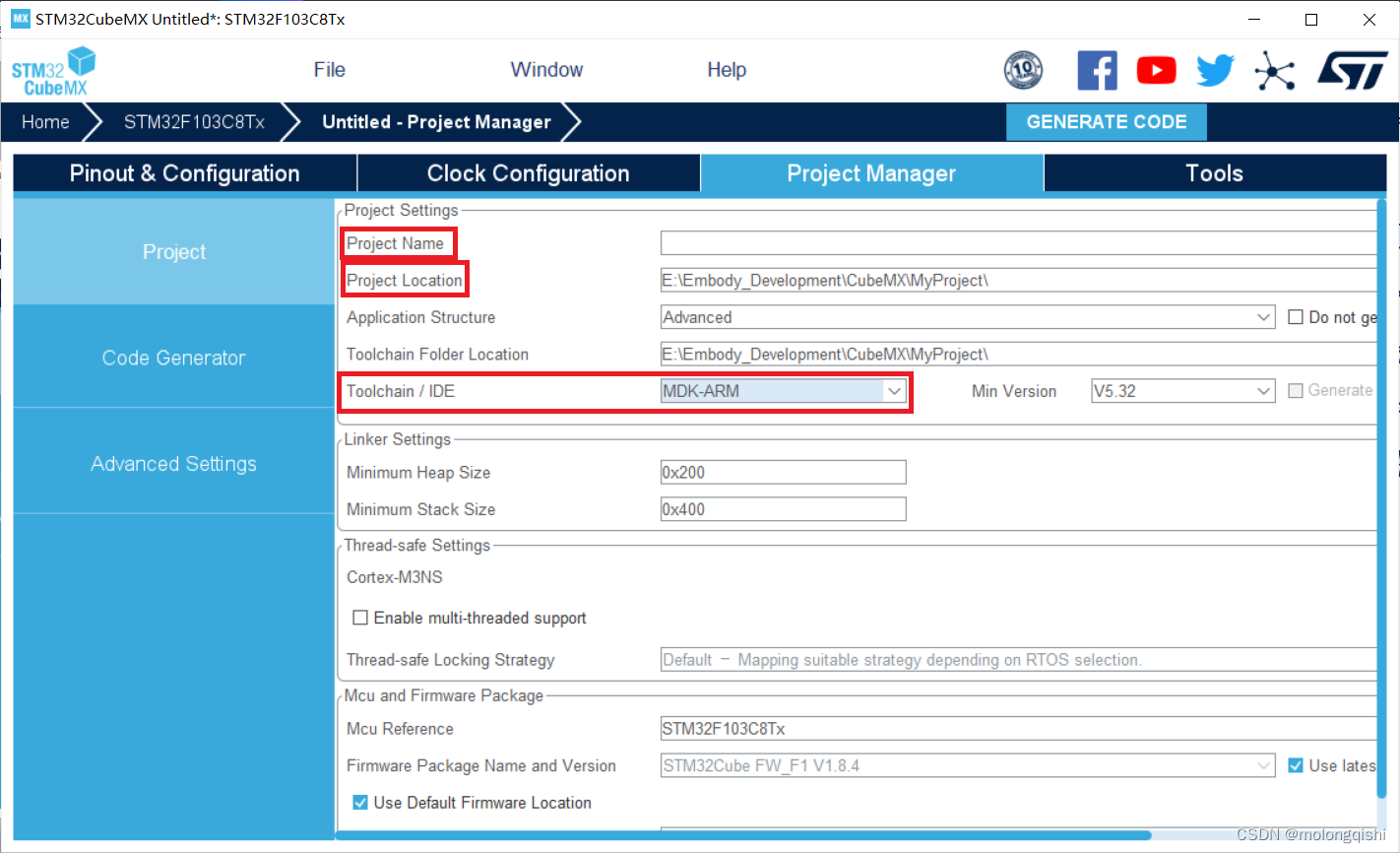The height and width of the screenshot is (853, 1400).
Task: Click the Minimum Heap Size field
Action: pyautogui.click(x=783, y=473)
